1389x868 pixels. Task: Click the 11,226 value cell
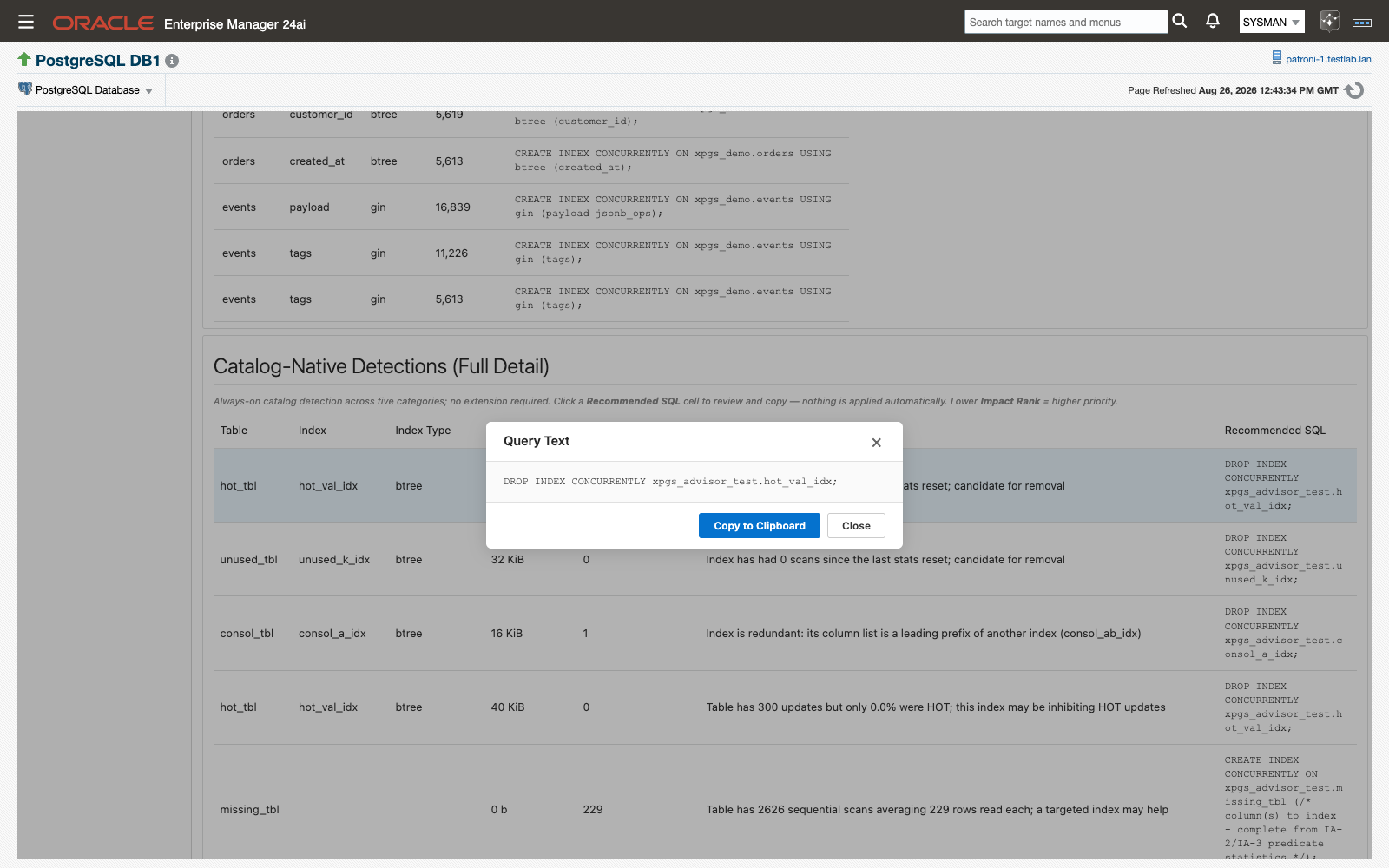pos(451,253)
